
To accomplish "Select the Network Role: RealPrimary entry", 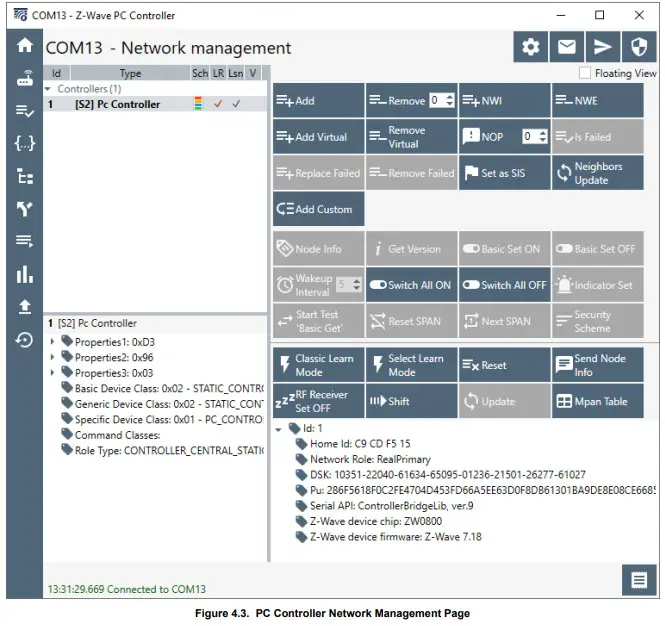I will click(370, 459).
